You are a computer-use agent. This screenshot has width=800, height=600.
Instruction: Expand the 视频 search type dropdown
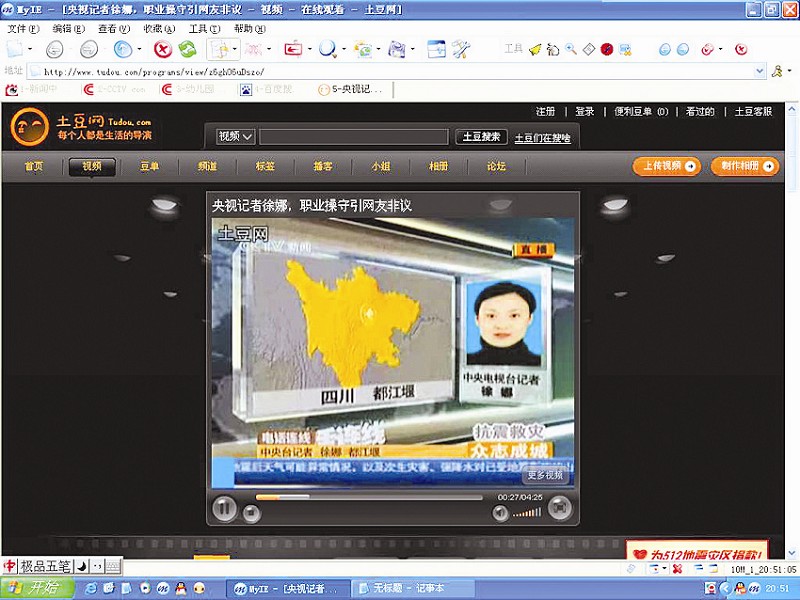click(236, 136)
